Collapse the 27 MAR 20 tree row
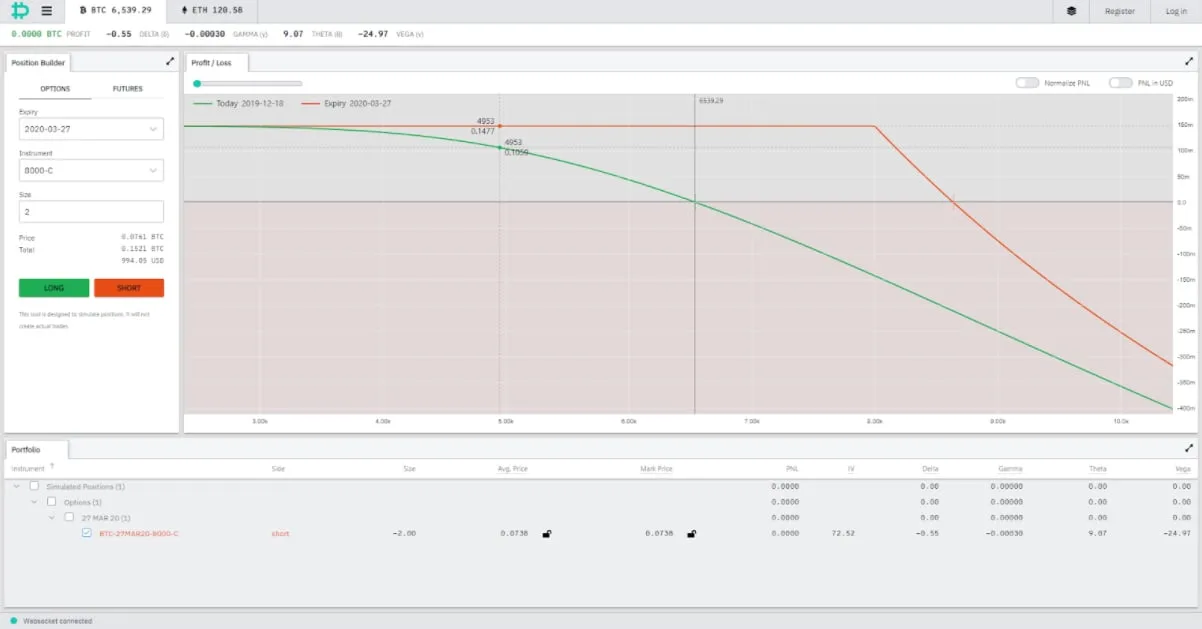This screenshot has height=629, width=1202. 51,518
